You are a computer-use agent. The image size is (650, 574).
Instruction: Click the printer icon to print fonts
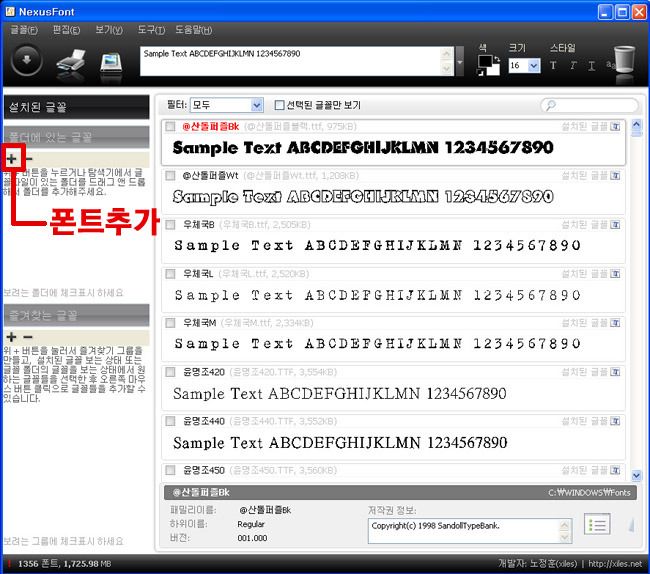point(71,62)
